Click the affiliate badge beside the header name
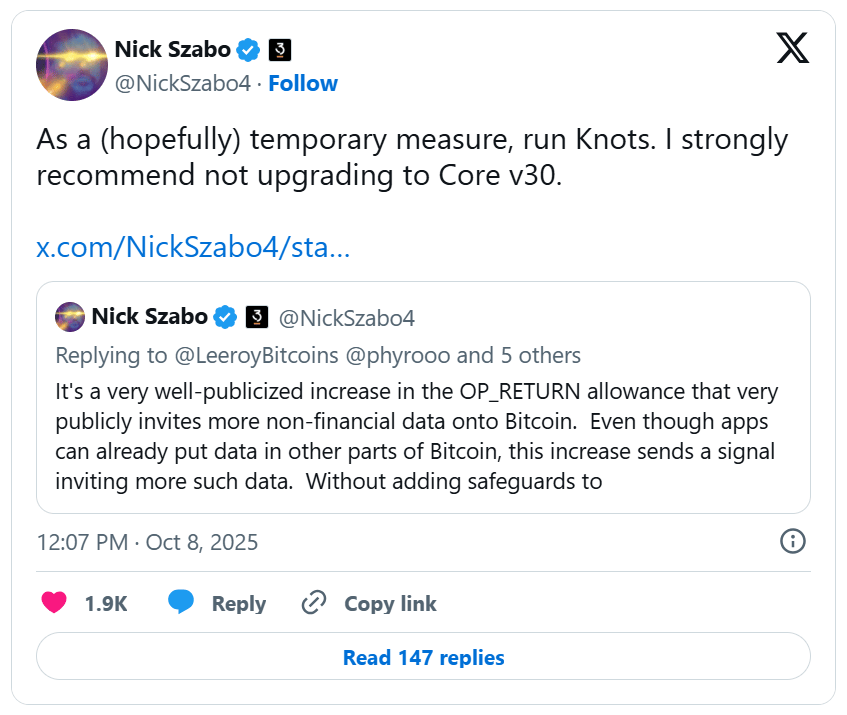This screenshot has width=847, height=715. coord(280,49)
